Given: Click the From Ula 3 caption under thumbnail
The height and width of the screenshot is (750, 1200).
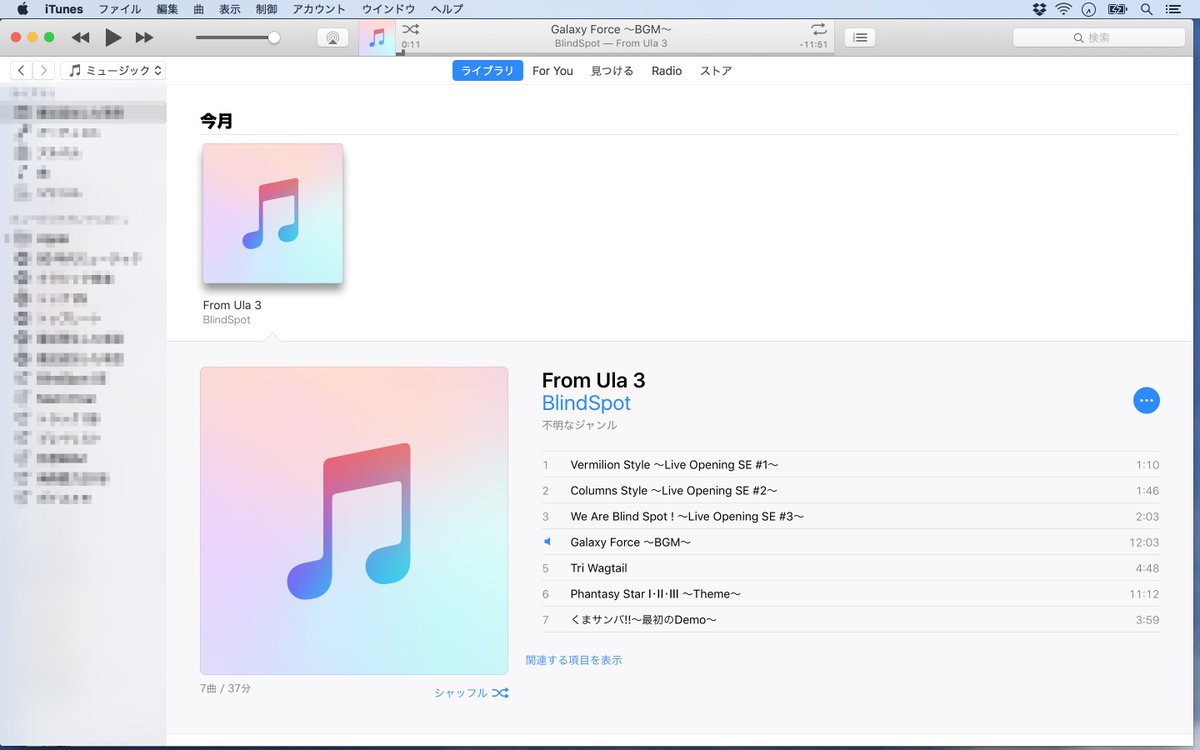Looking at the screenshot, I should tap(232, 305).
